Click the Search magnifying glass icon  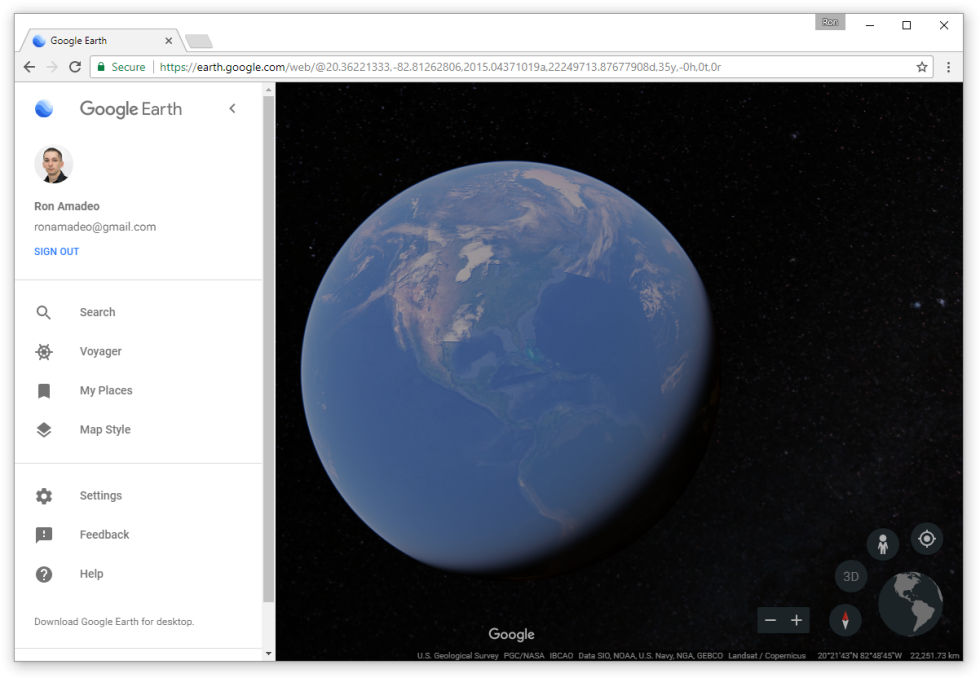pyautogui.click(x=44, y=312)
